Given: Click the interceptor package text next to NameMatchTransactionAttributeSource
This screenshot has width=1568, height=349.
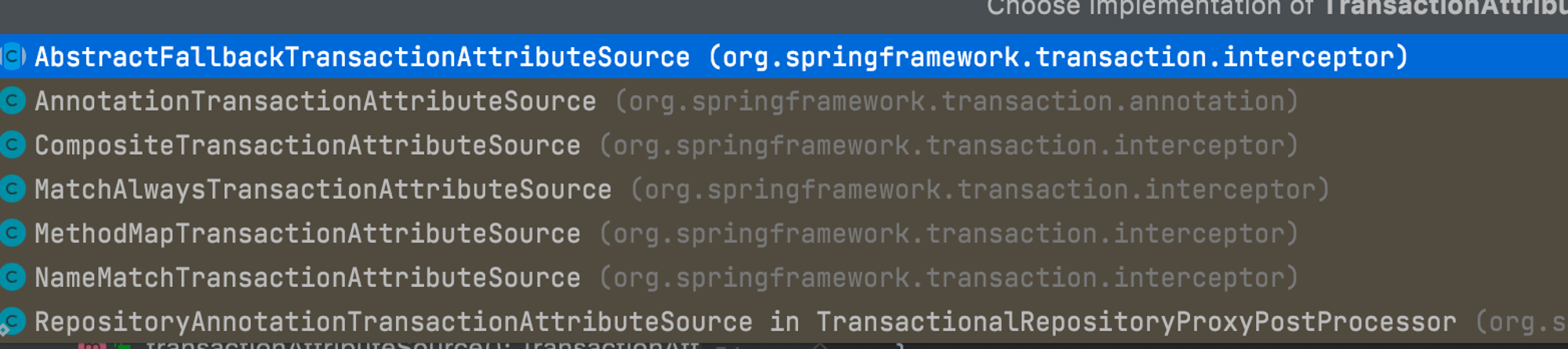Looking at the screenshot, I should (x=949, y=278).
